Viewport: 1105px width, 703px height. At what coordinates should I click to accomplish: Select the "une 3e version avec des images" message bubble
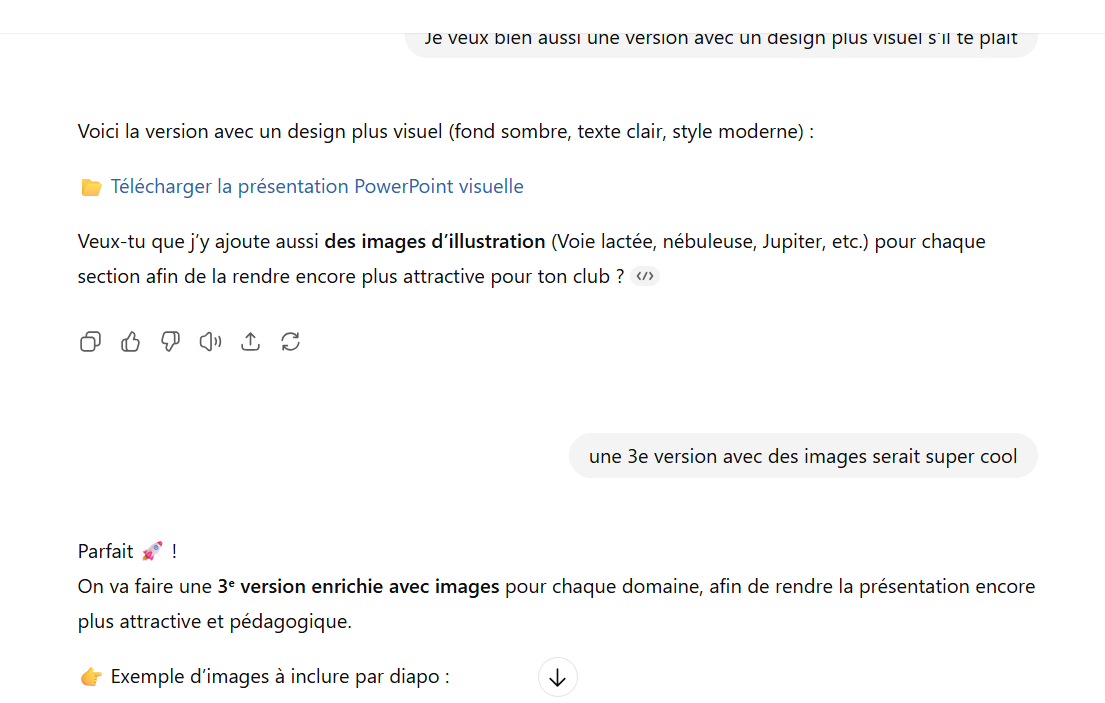tap(803, 457)
